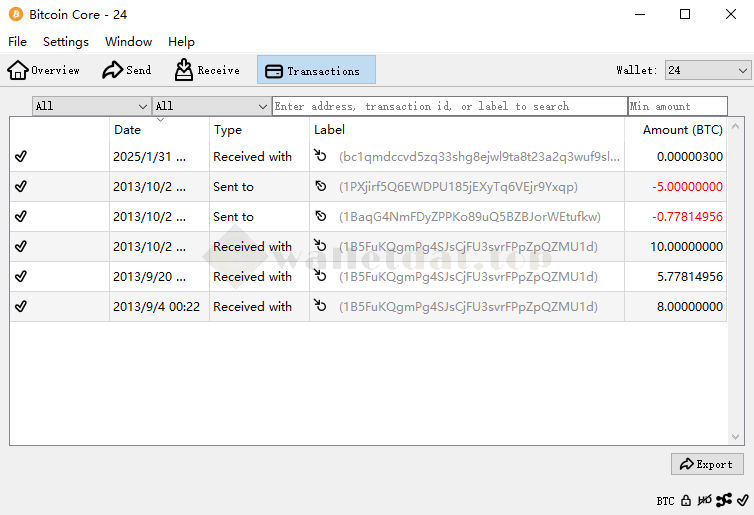This screenshot has width=754, height=515.
Task: Click the BTC unit display in status bar
Action: click(x=665, y=500)
